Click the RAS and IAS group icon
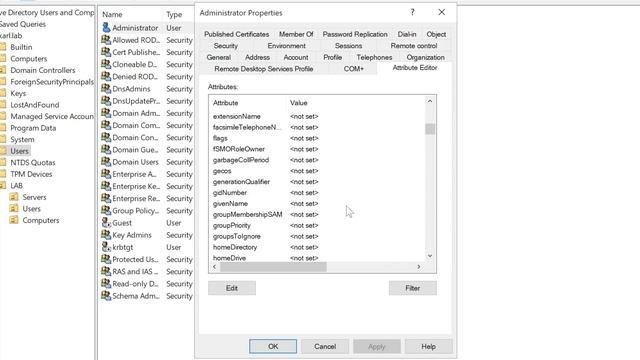Viewport: 640px width, 360px height. coord(106,271)
